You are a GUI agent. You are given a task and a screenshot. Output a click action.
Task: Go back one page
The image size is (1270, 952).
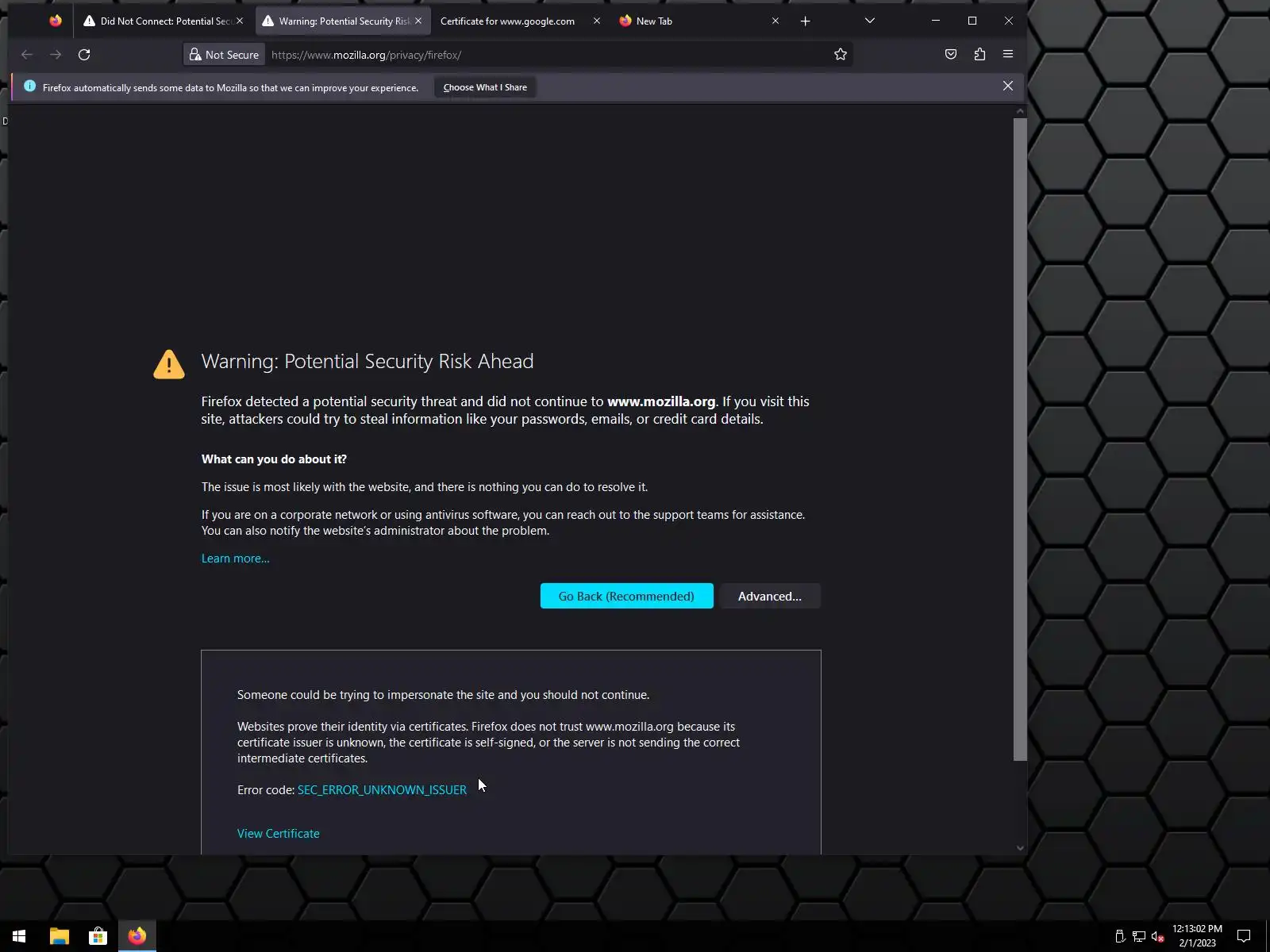pos(27,55)
